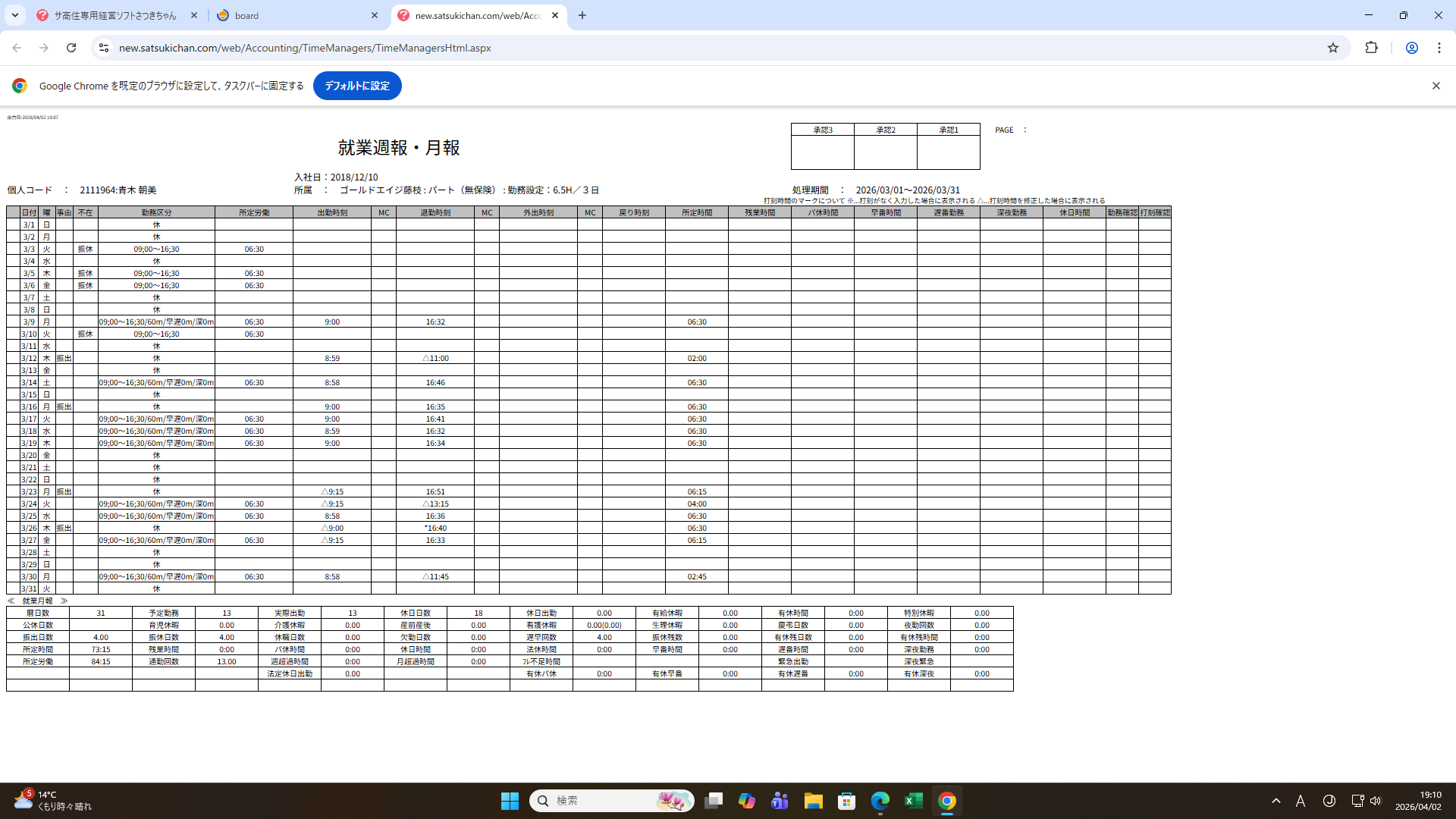View site information icon in address bar
Viewport: 1456px width, 819px height.
[x=104, y=48]
